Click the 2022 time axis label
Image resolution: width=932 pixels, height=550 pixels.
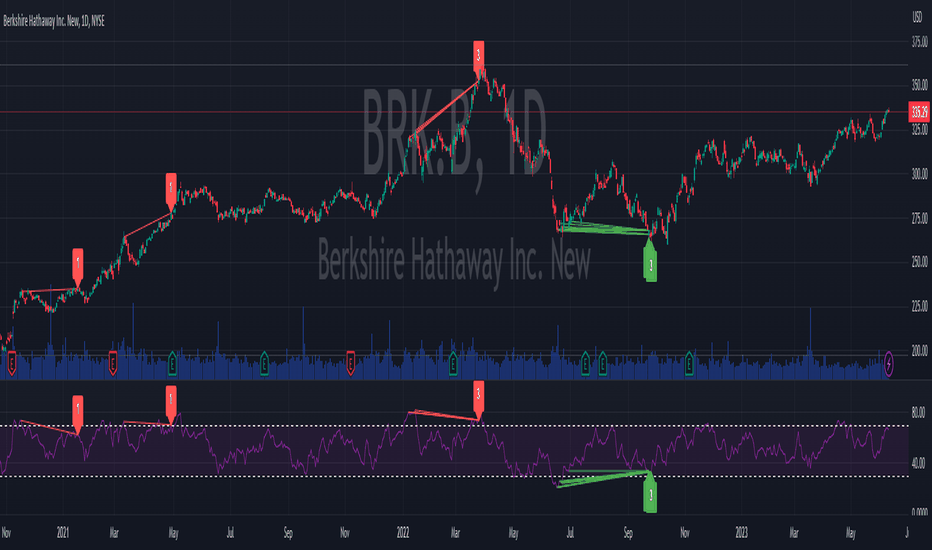coord(403,533)
